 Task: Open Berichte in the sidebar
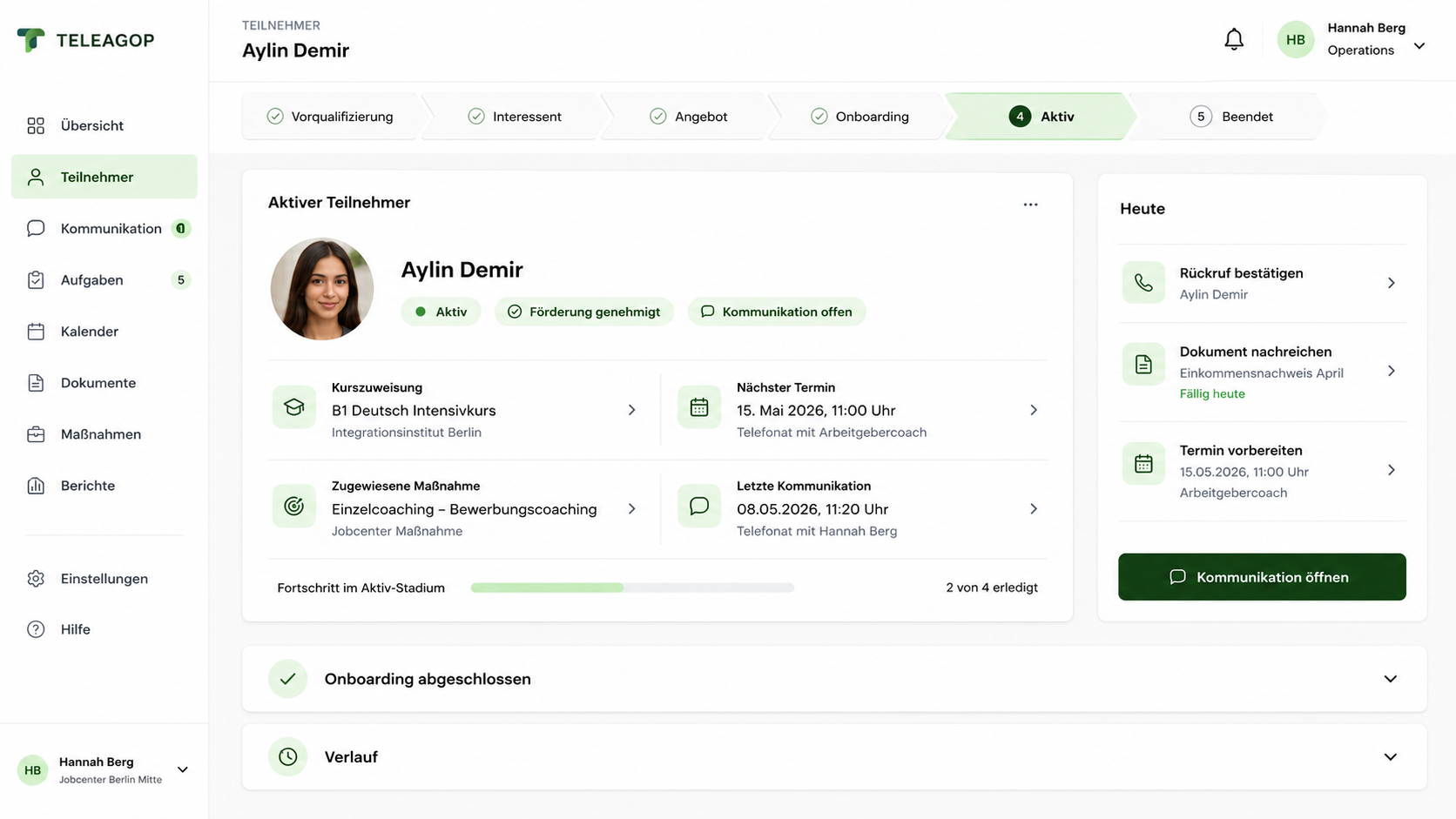(104, 486)
